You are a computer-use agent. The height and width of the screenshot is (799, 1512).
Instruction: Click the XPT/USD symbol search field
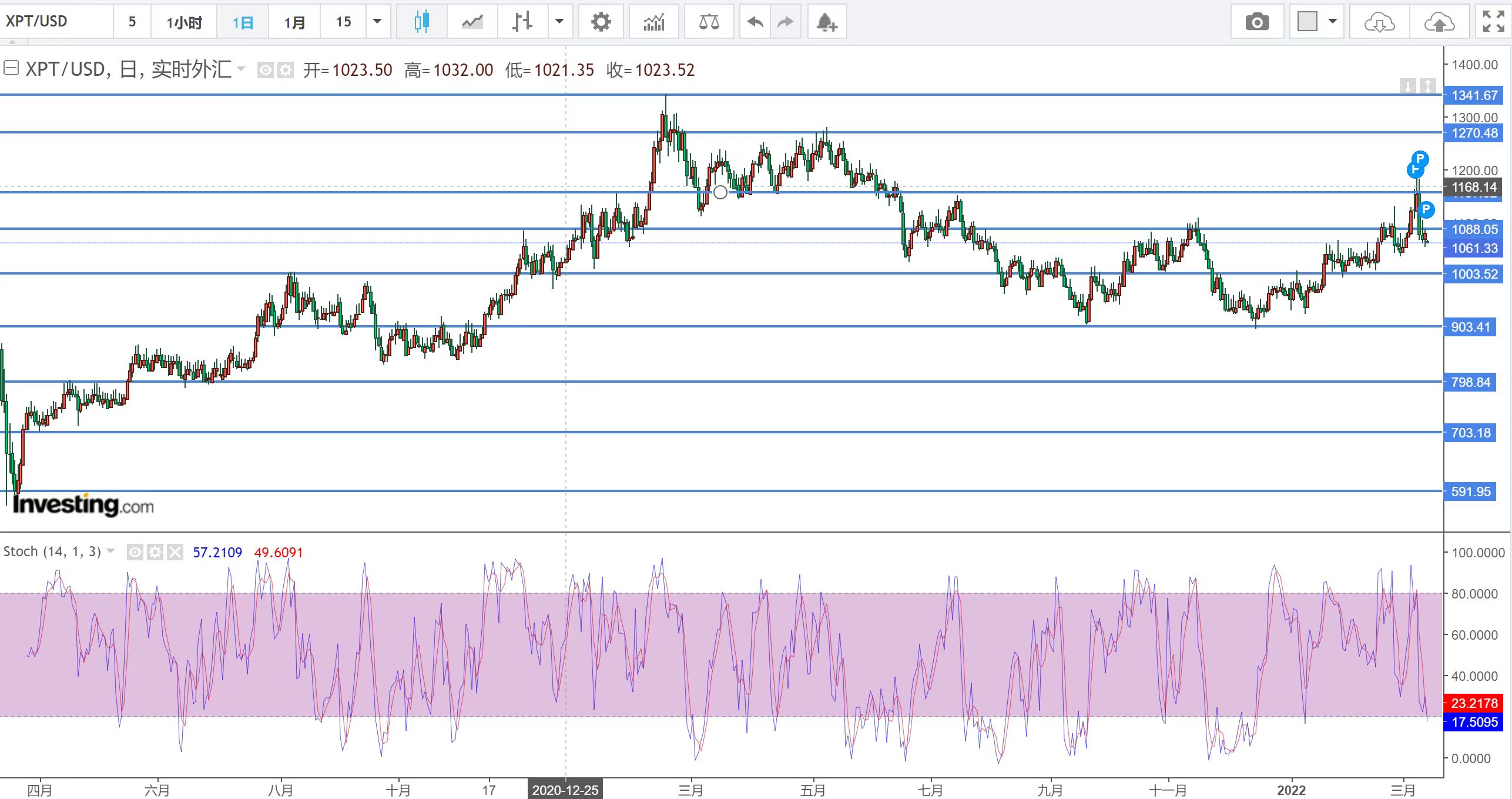tap(56, 22)
